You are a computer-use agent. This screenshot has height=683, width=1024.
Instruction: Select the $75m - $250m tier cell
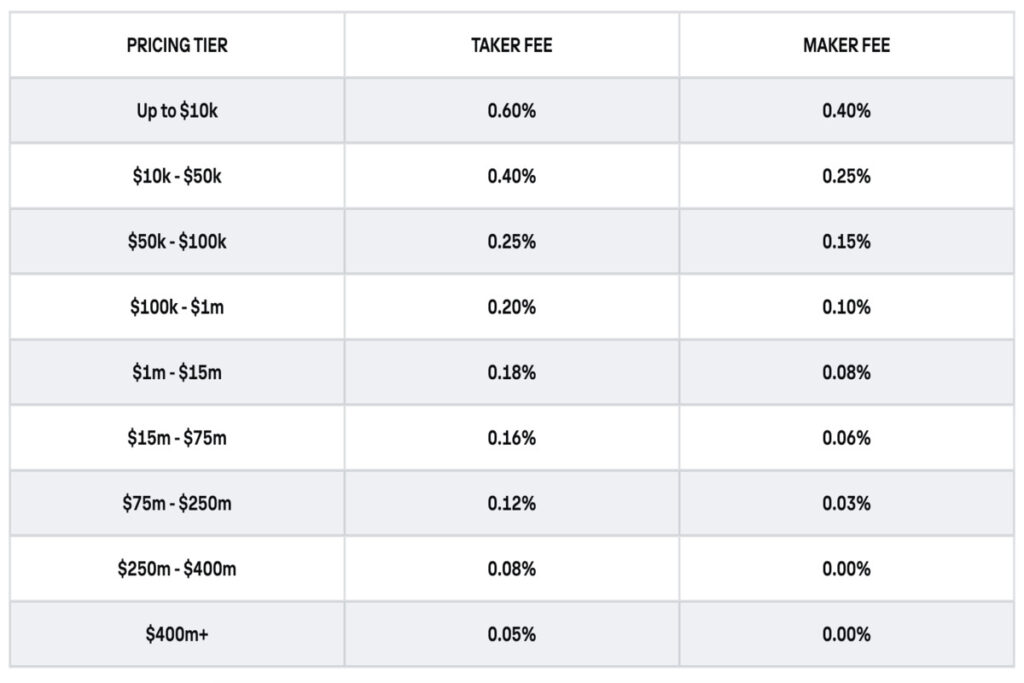click(x=177, y=503)
